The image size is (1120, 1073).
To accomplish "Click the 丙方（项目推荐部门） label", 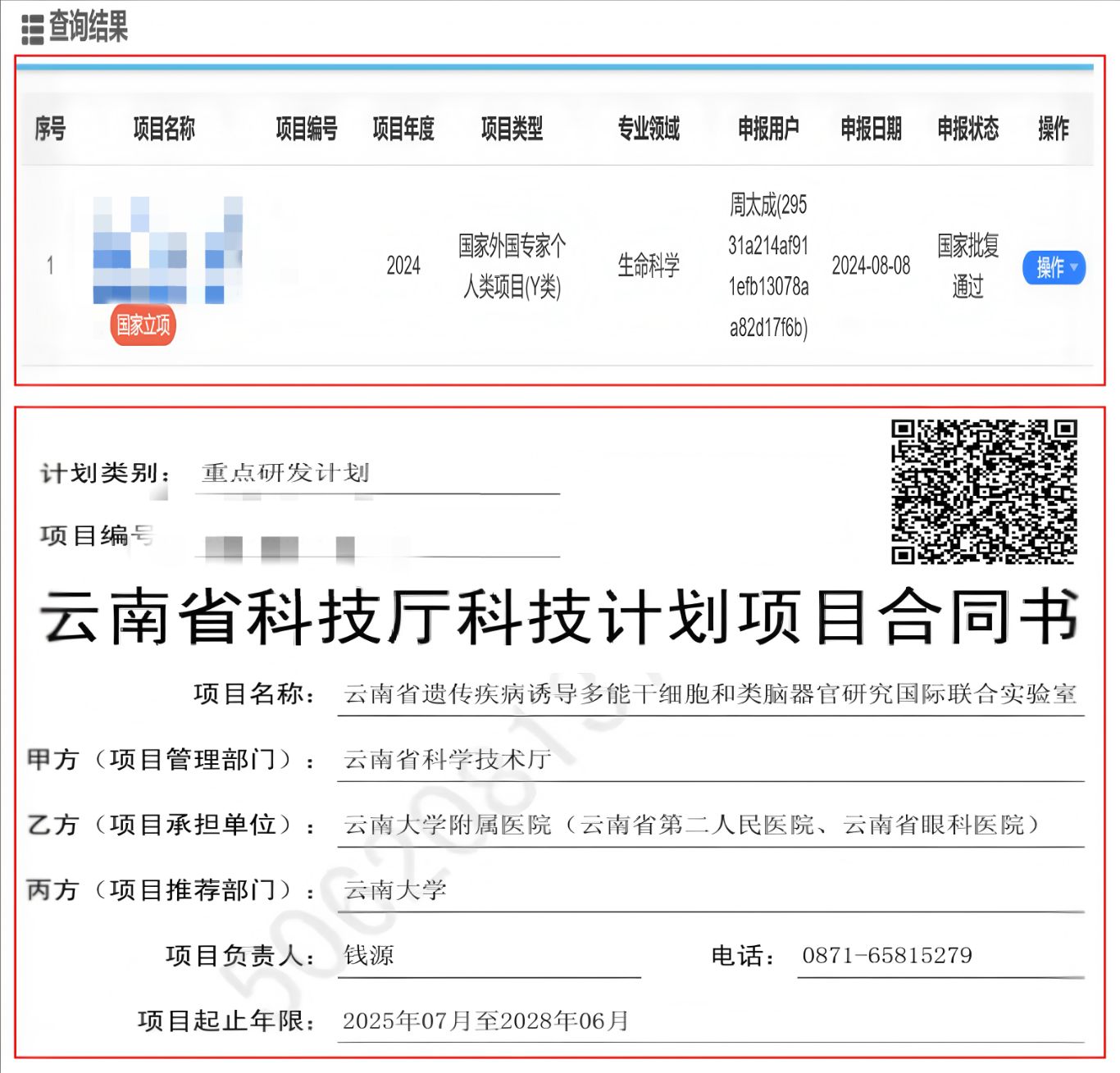I will [171, 890].
